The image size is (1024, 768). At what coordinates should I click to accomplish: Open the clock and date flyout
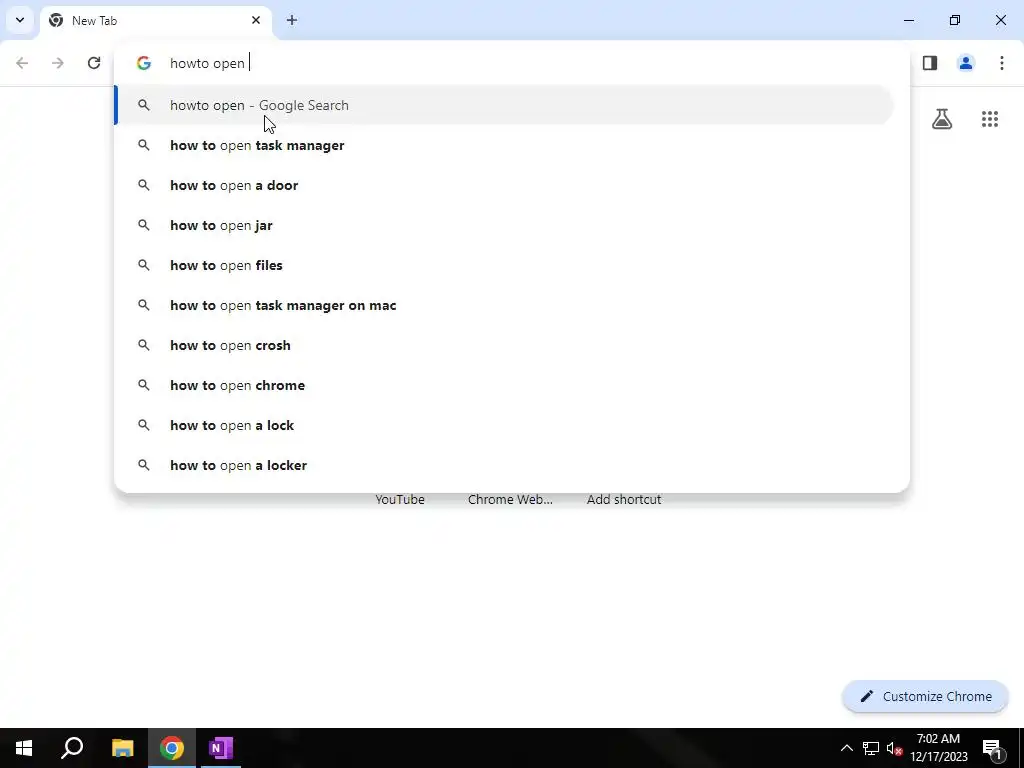(x=938, y=748)
